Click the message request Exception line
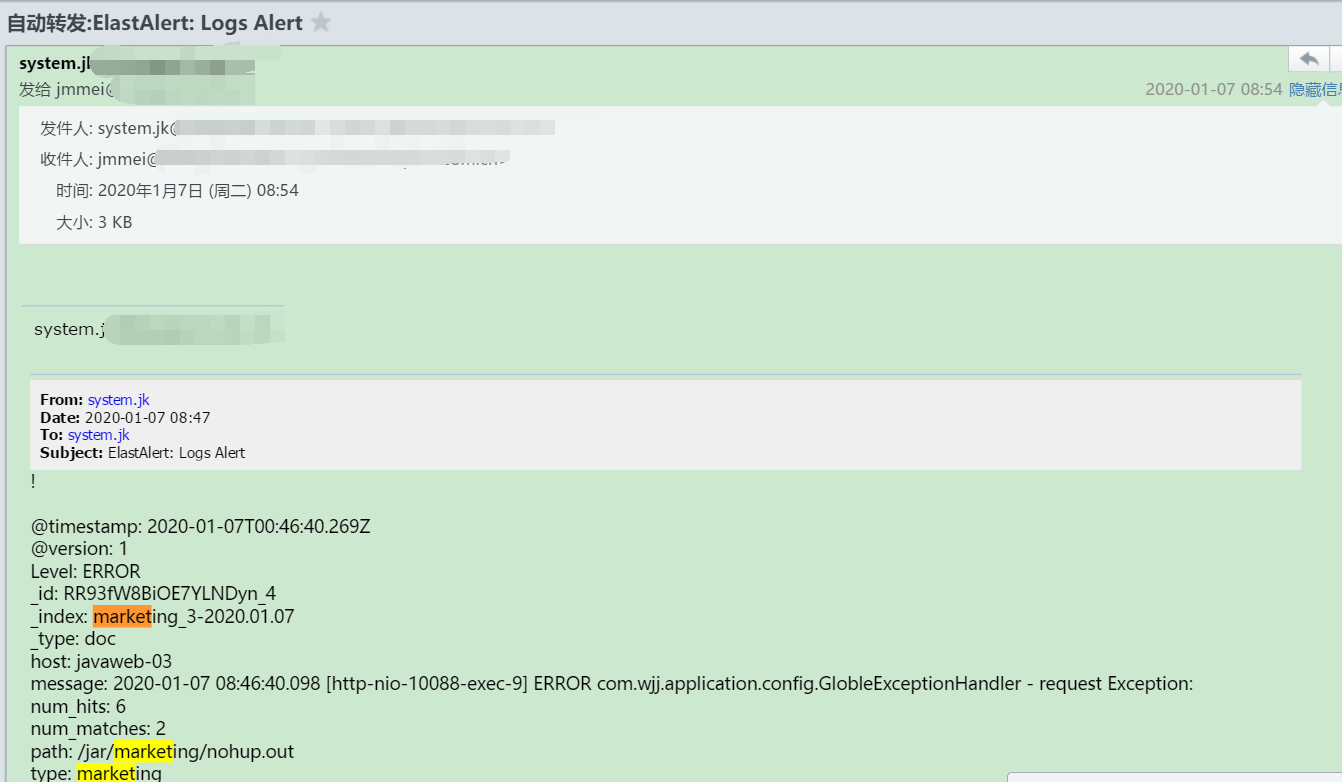Image resolution: width=1342 pixels, height=782 pixels. (x=612, y=684)
